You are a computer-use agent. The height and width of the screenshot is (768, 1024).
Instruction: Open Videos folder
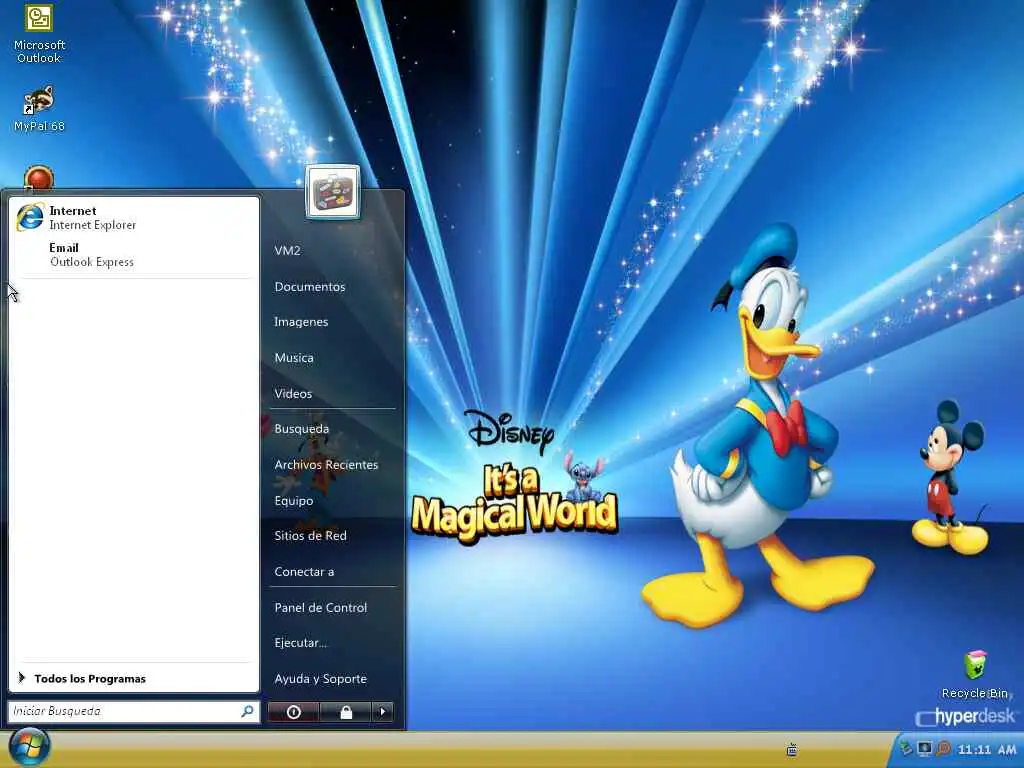(x=293, y=394)
